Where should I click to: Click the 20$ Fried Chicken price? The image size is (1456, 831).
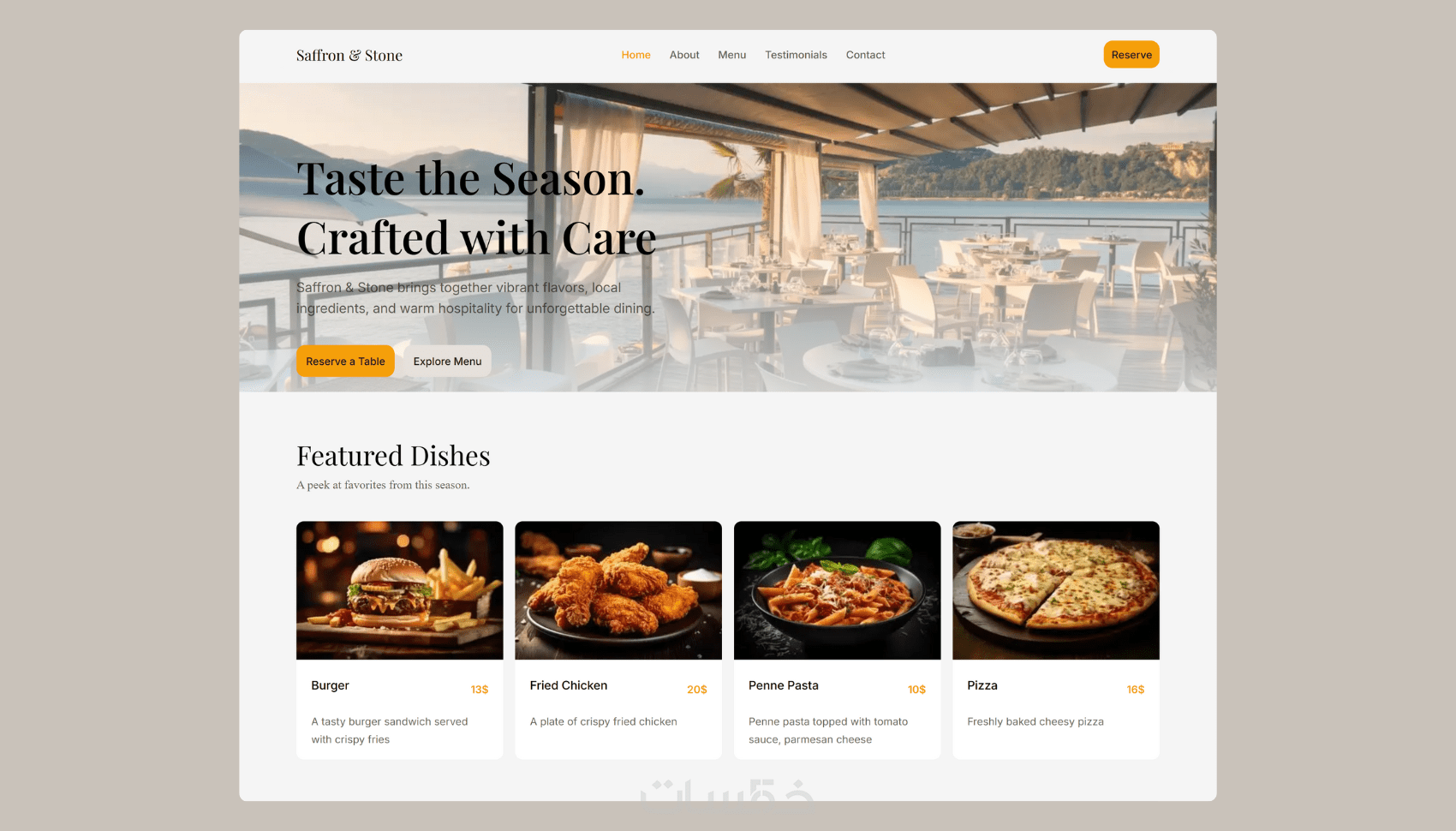point(697,690)
